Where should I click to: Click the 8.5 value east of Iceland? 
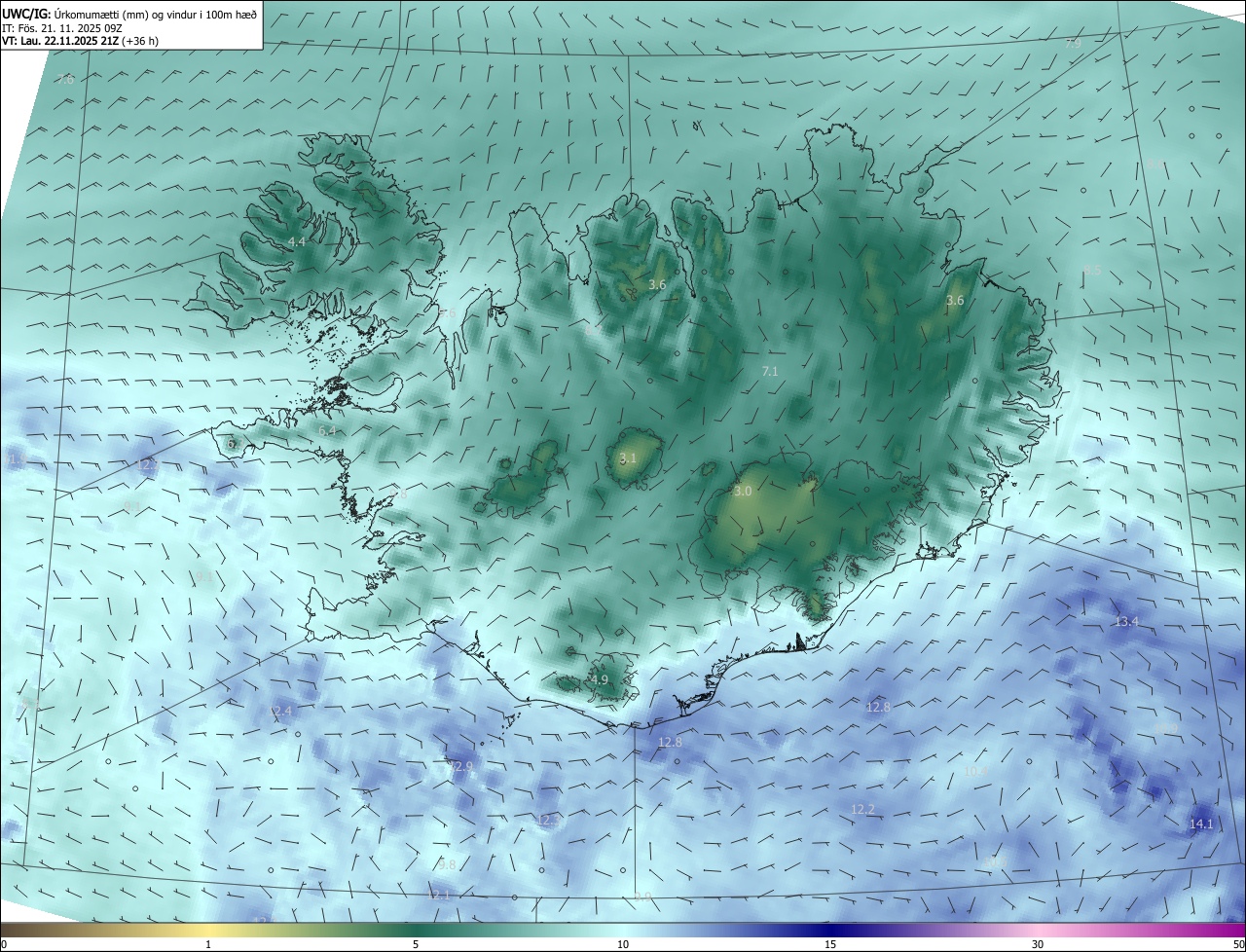pos(1092,270)
